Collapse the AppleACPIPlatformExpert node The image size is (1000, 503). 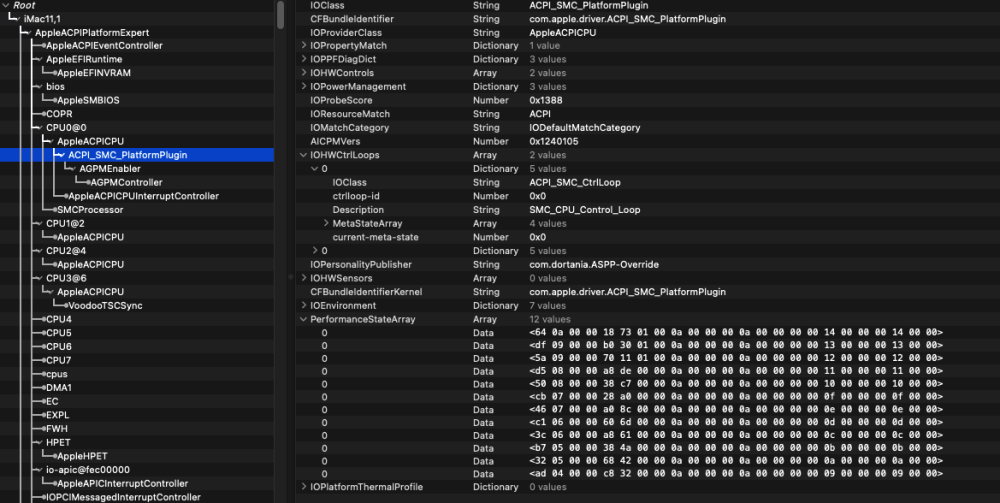29,33
